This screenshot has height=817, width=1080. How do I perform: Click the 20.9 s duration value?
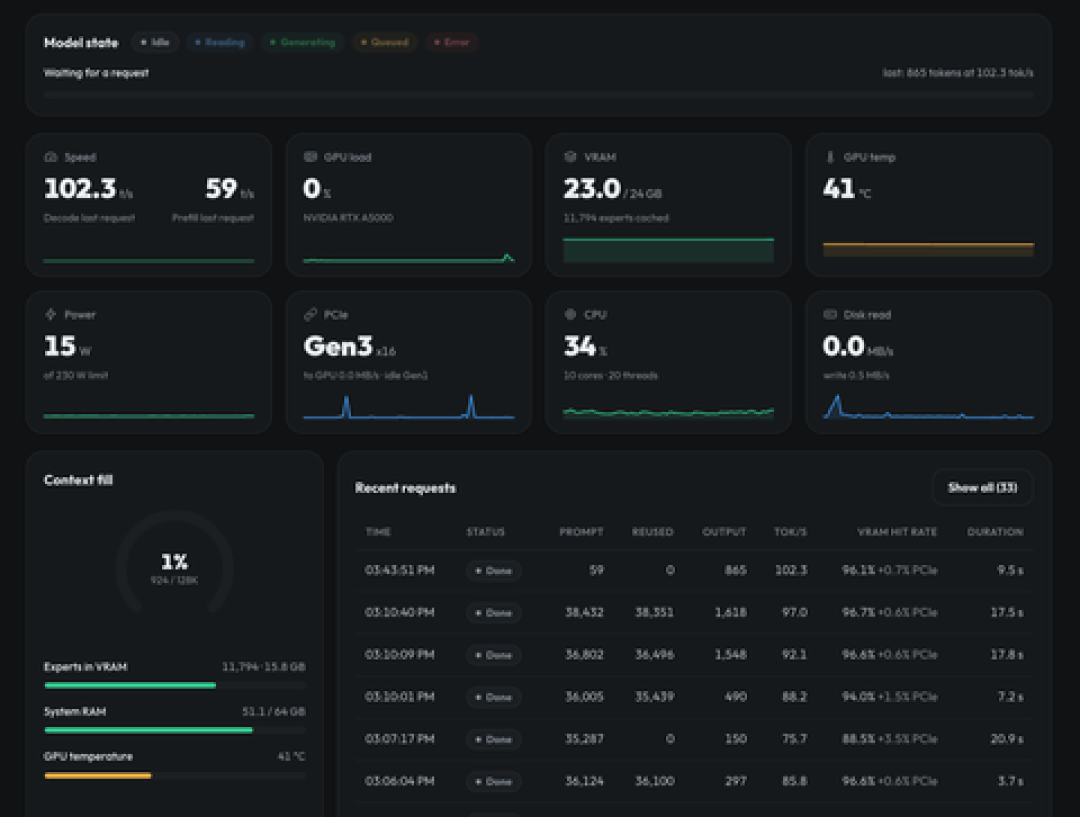[1007, 739]
